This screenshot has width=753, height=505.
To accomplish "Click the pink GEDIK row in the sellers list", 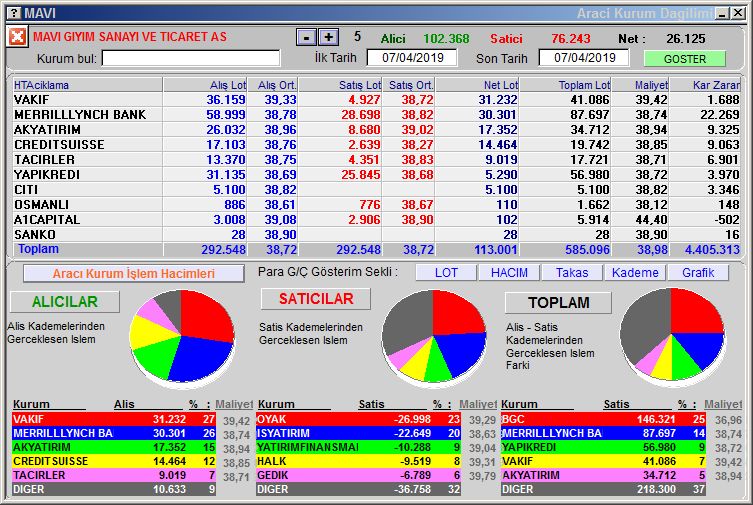I will pyautogui.click(x=358, y=475).
